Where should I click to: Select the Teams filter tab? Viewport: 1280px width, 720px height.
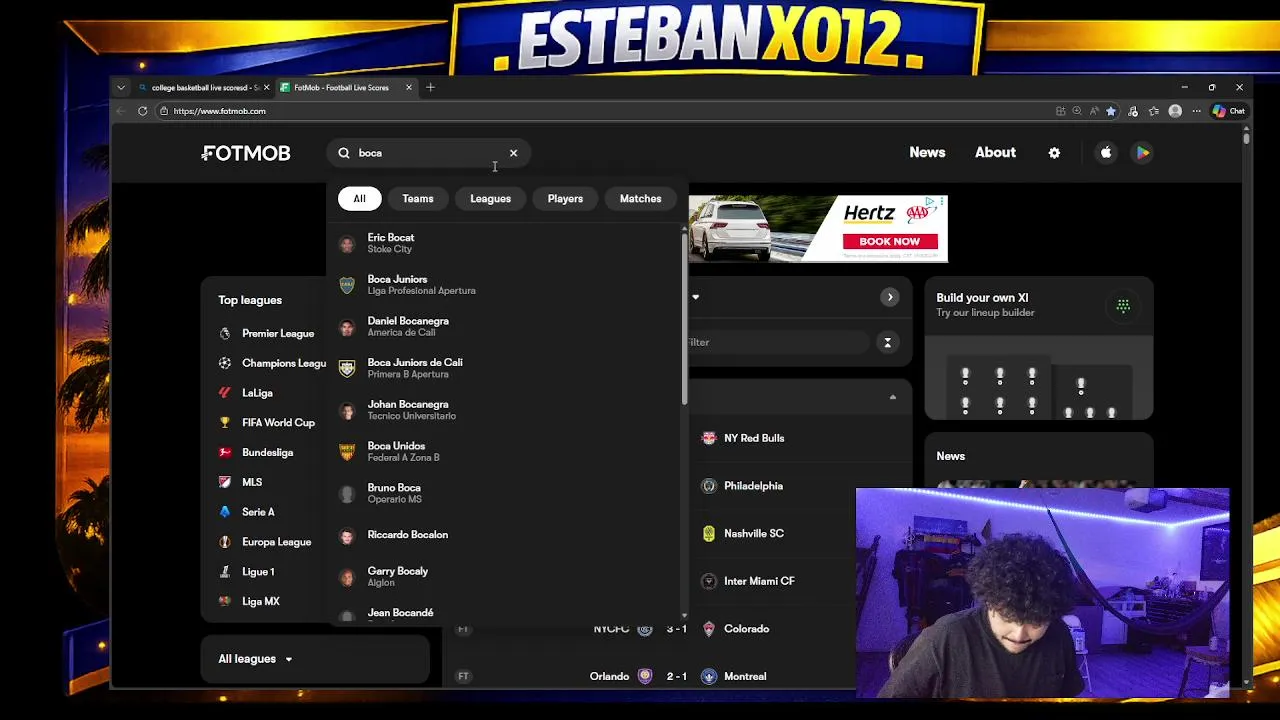click(418, 198)
